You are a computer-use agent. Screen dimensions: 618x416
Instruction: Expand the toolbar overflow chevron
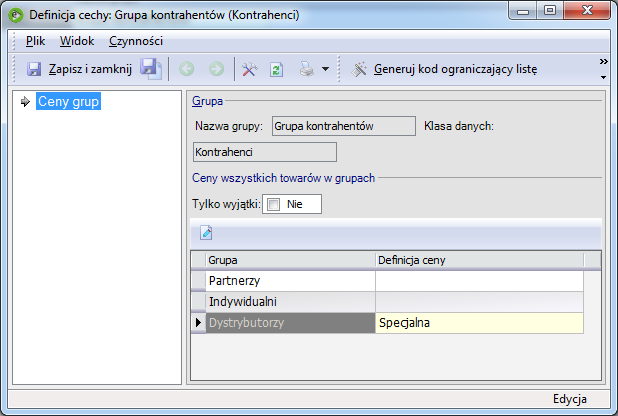pyautogui.click(x=603, y=61)
